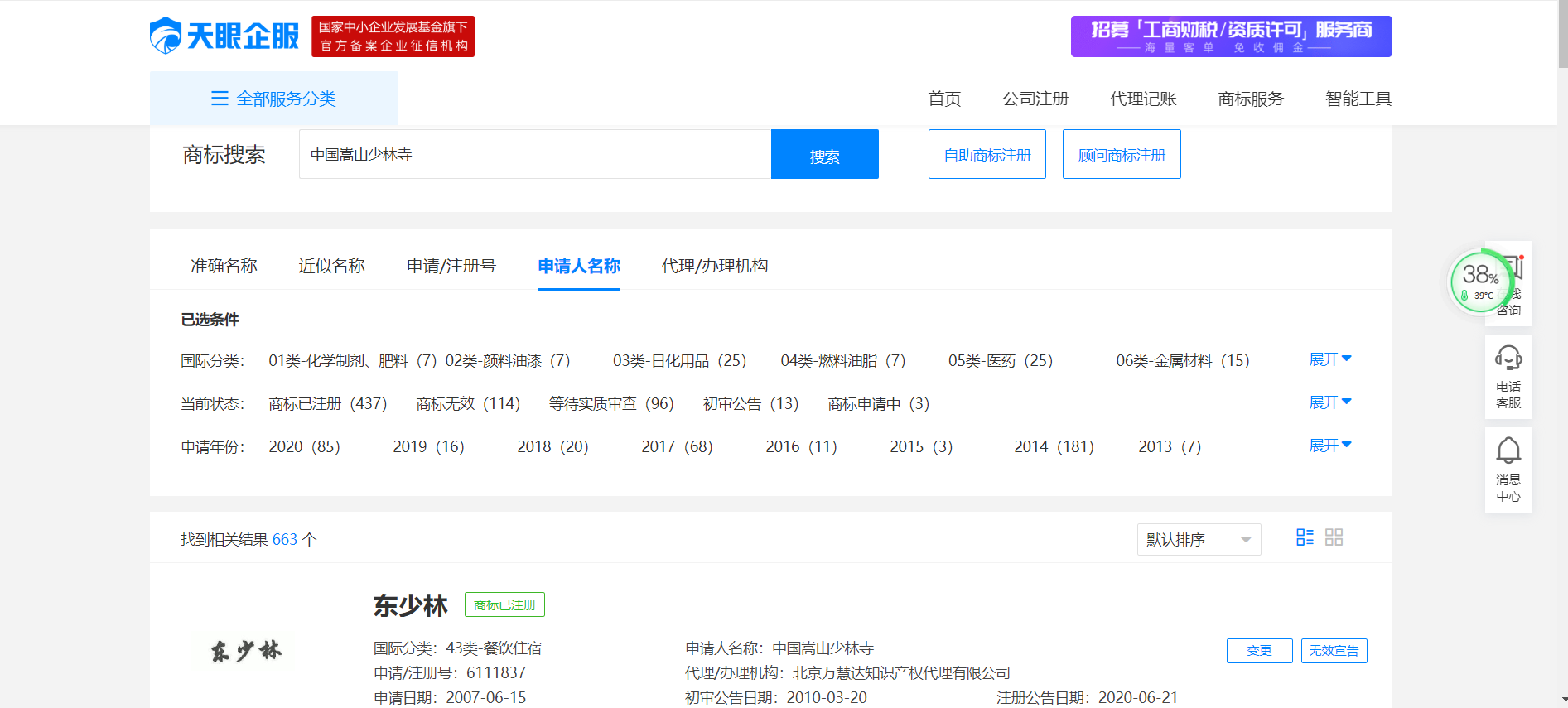The width and height of the screenshot is (1568, 708).
Task: Click the 天眼企服 logo
Action: (x=224, y=36)
